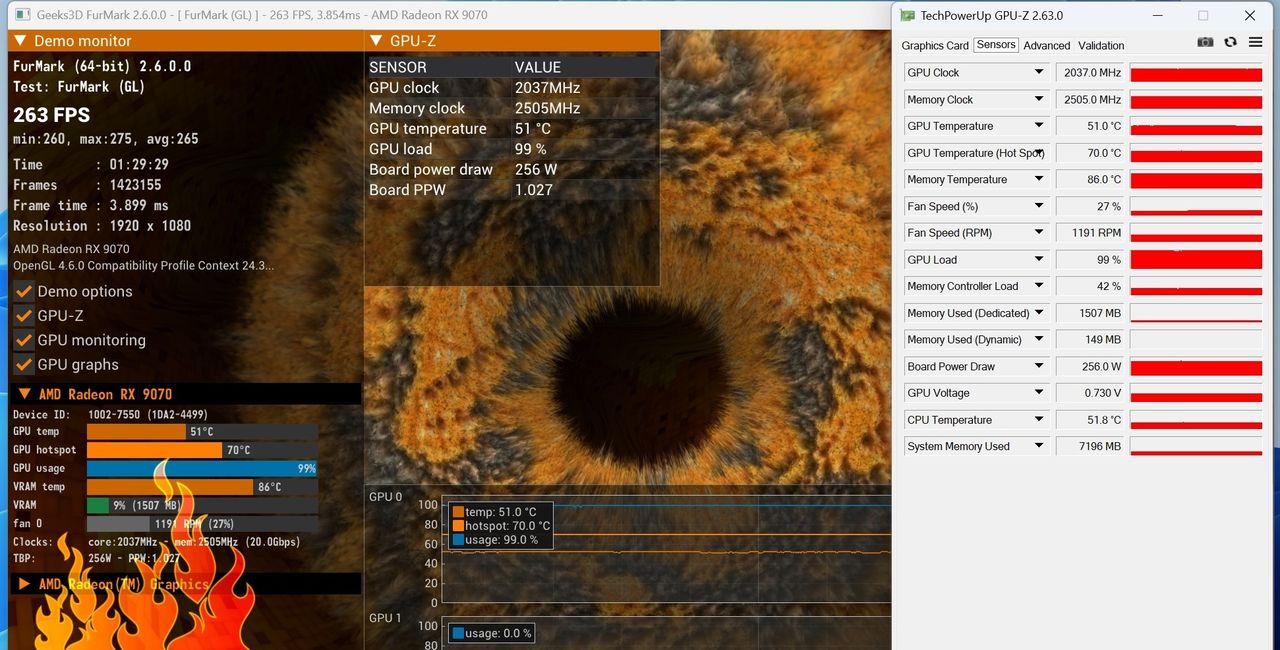Click the 1507 MB Memory Used (Dedicated) value

click(1090, 313)
